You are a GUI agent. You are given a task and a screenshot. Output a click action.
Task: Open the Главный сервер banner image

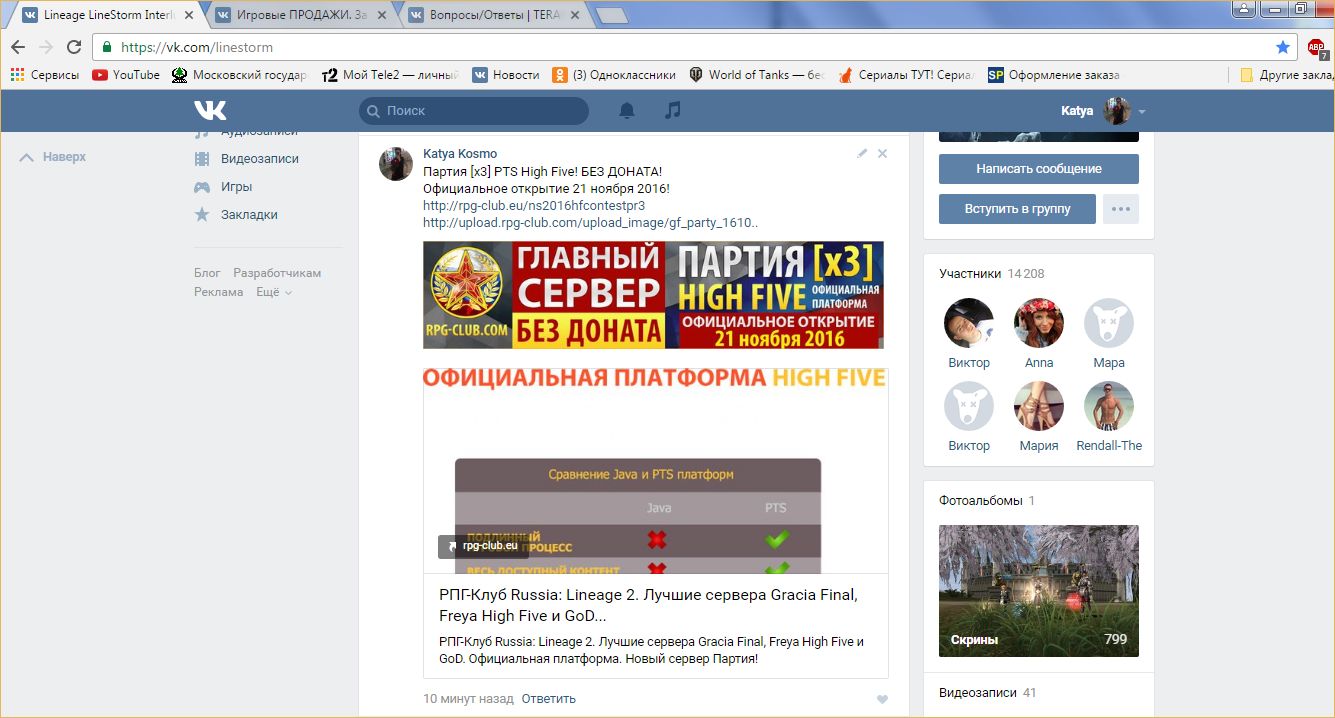653,295
